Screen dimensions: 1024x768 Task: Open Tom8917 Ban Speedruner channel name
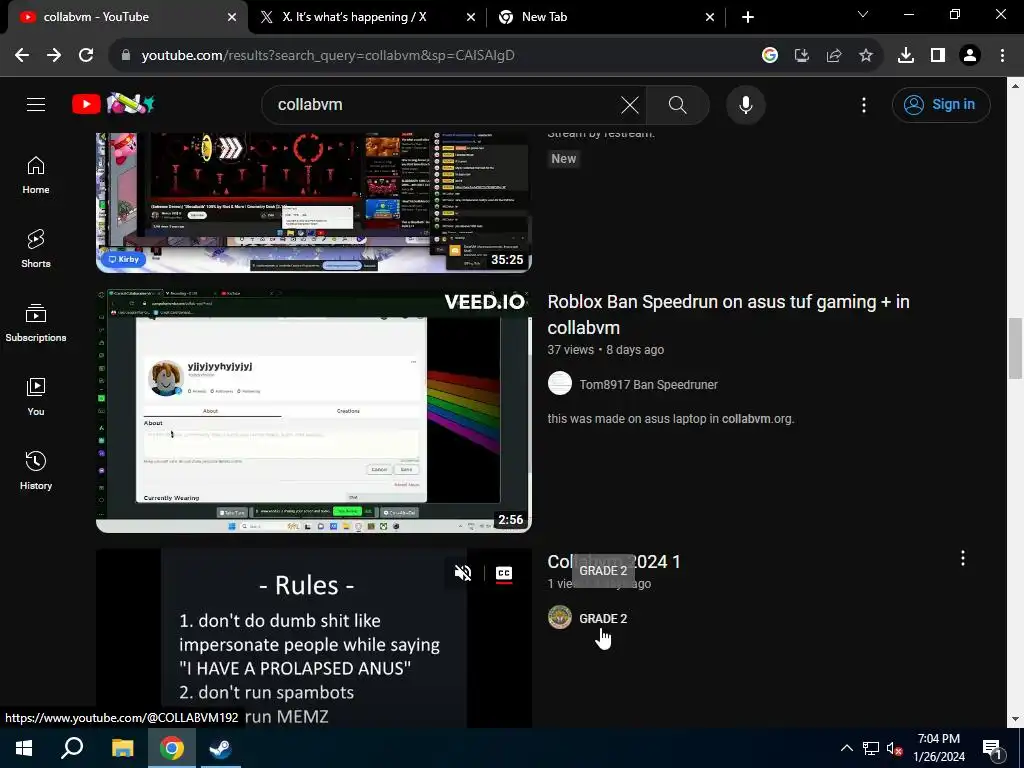[648, 385]
